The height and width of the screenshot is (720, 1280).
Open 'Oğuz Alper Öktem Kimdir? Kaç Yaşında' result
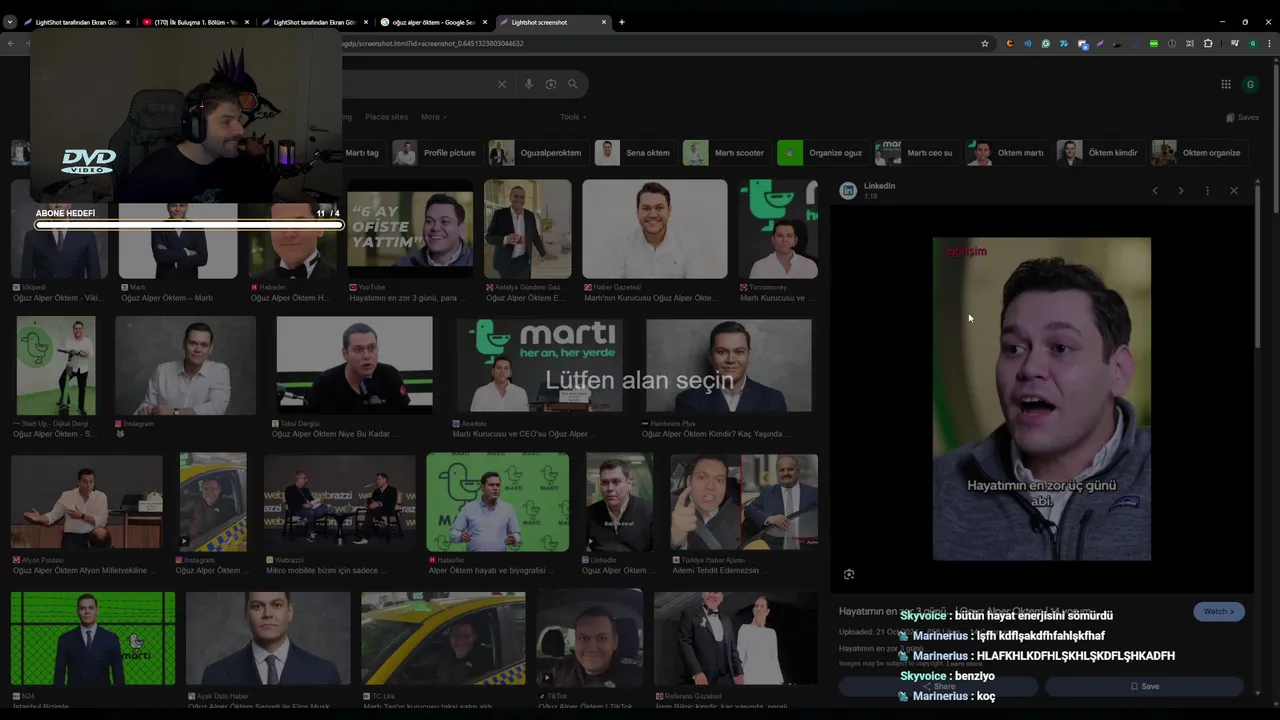(x=716, y=434)
